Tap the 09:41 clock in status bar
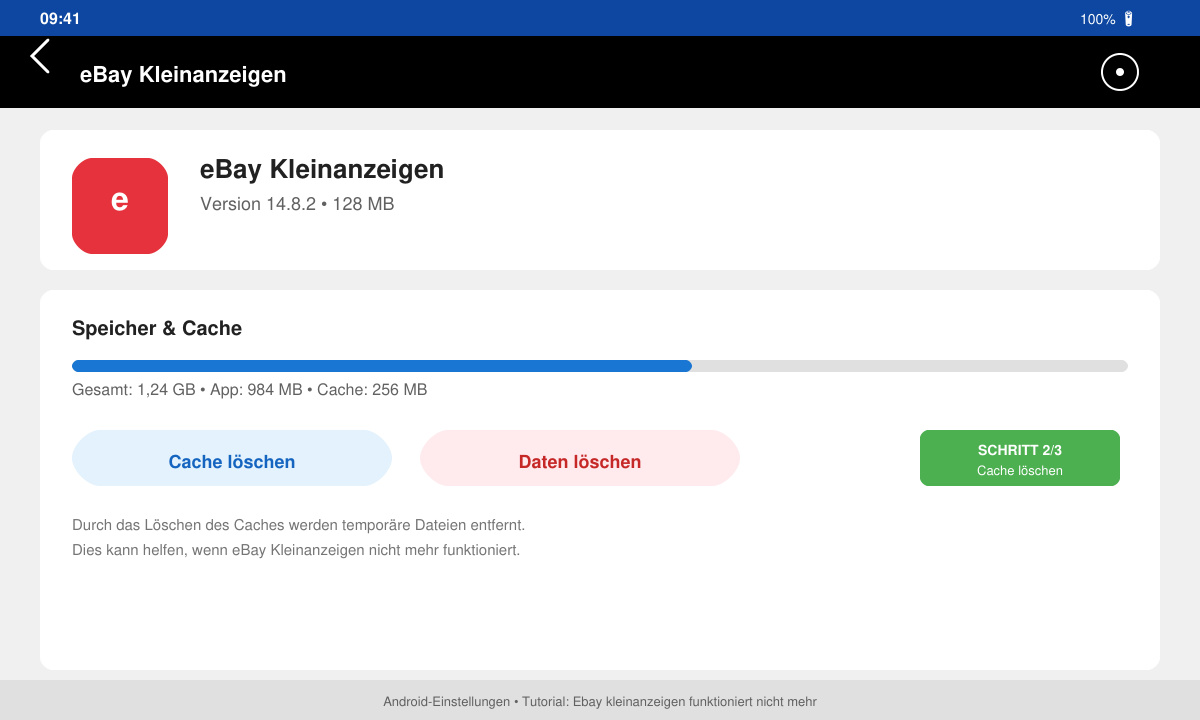This screenshot has height=720, width=1200. (x=60, y=19)
